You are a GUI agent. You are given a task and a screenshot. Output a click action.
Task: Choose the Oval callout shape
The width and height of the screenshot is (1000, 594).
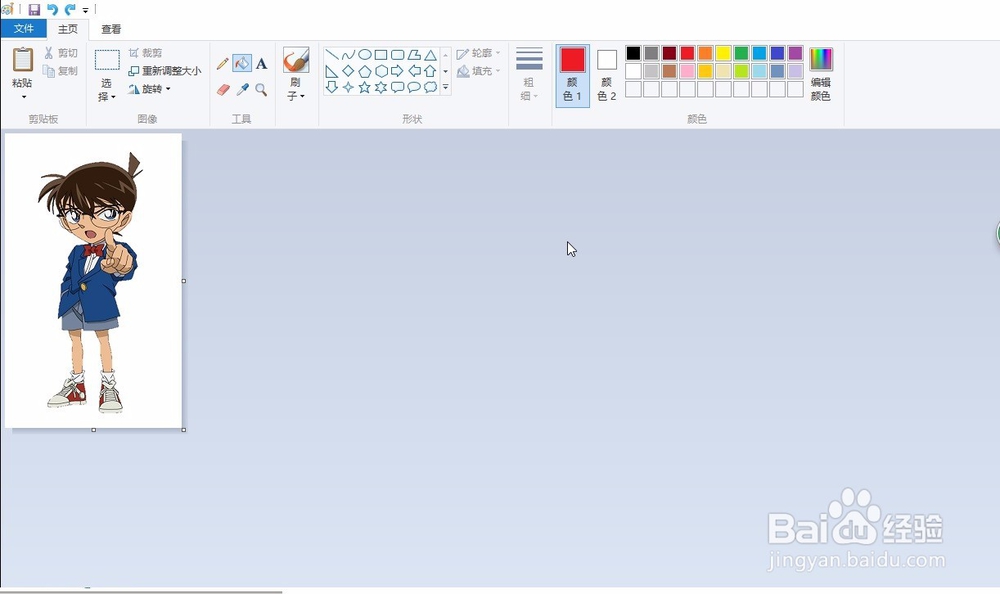pos(415,87)
